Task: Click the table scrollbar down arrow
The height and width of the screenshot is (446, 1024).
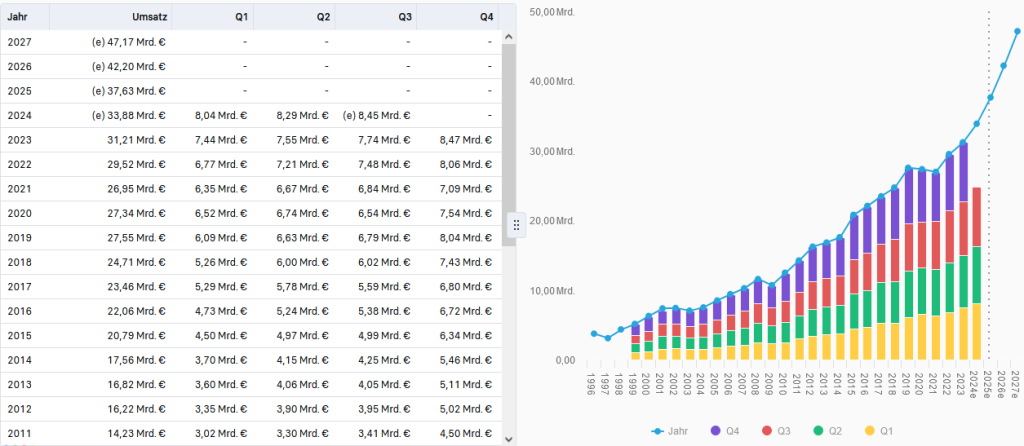Action: click(x=507, y=438)
